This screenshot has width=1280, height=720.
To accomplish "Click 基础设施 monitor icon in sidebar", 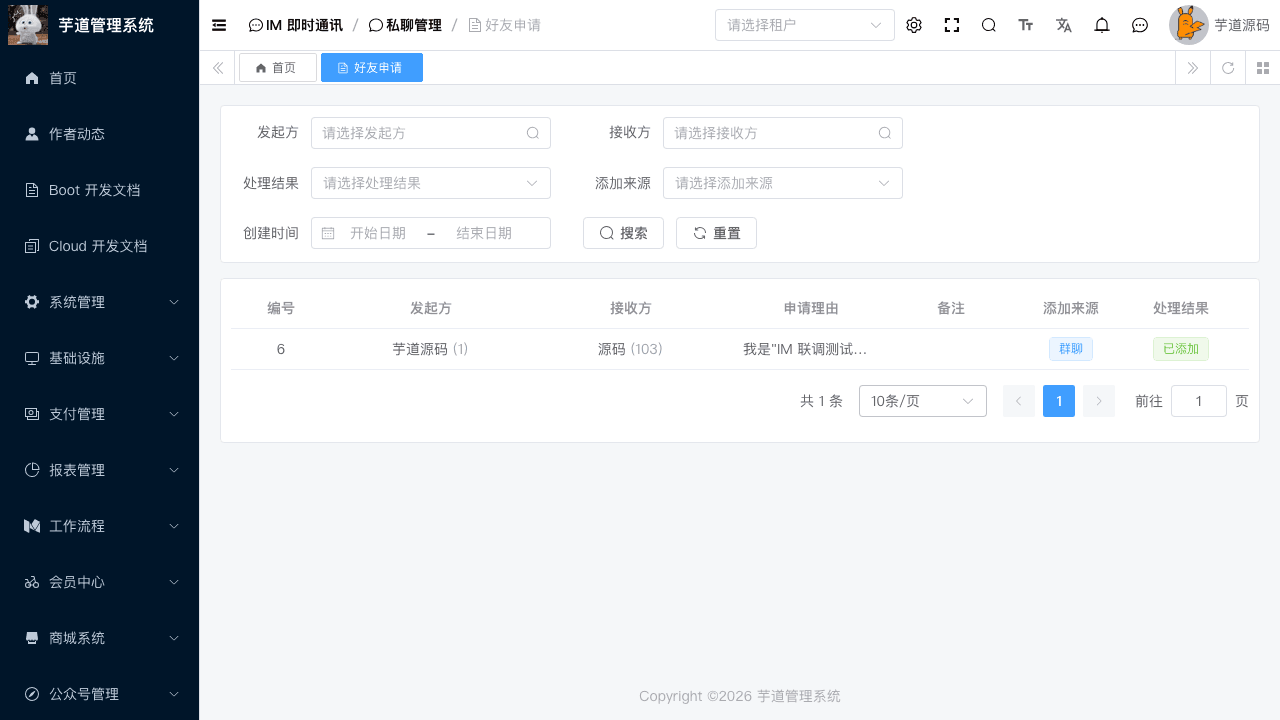I will click(32, 358).
